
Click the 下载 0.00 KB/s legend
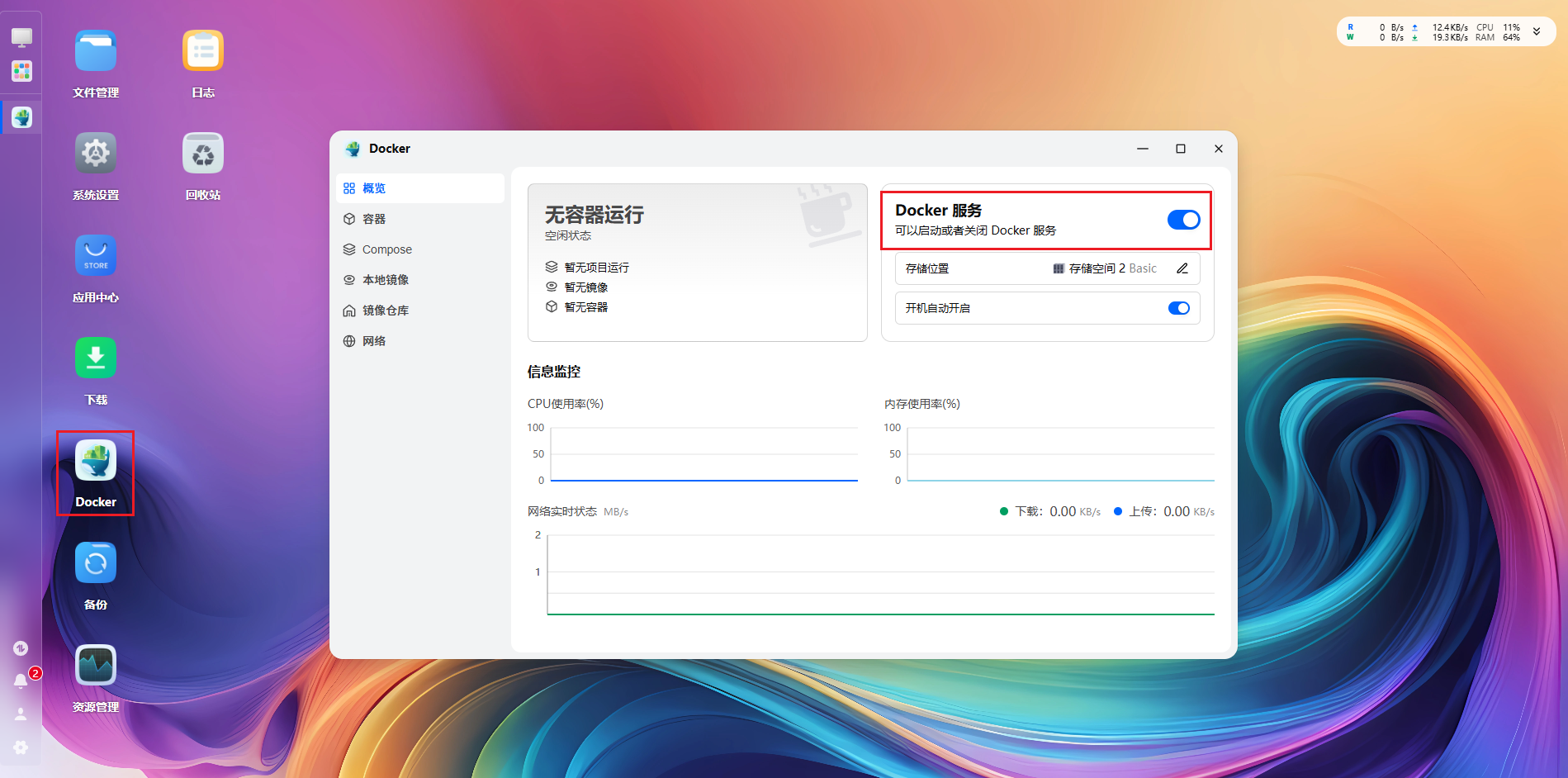(x=1050, y=512)
